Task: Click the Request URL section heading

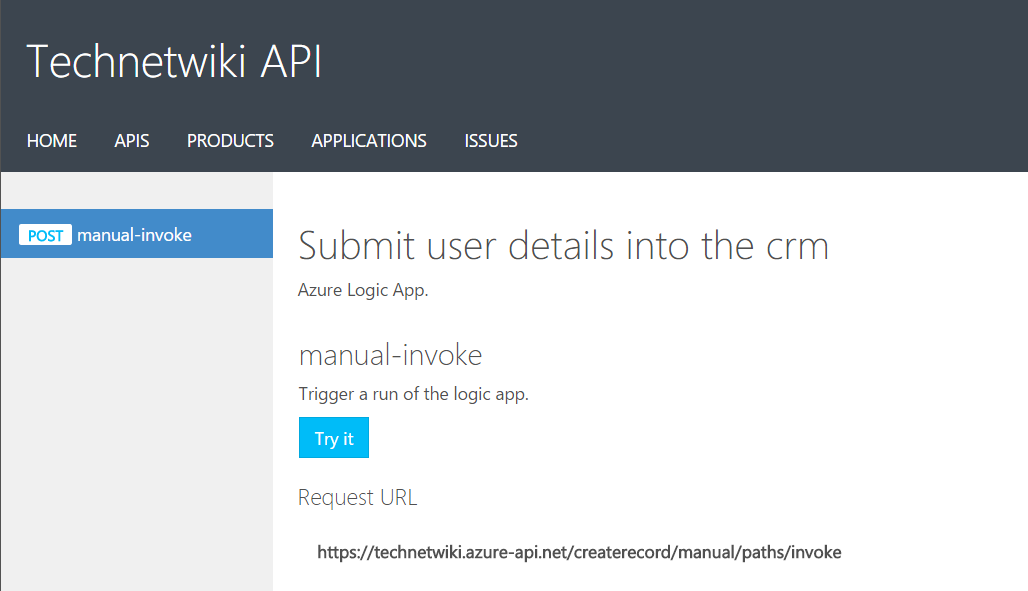Action: [x=357, y=497]
